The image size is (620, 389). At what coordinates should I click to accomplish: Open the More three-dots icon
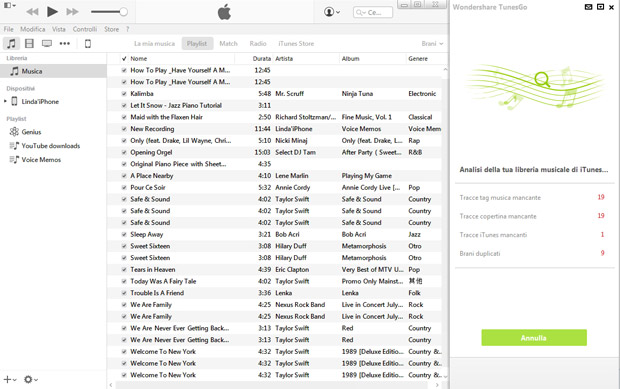64,43
